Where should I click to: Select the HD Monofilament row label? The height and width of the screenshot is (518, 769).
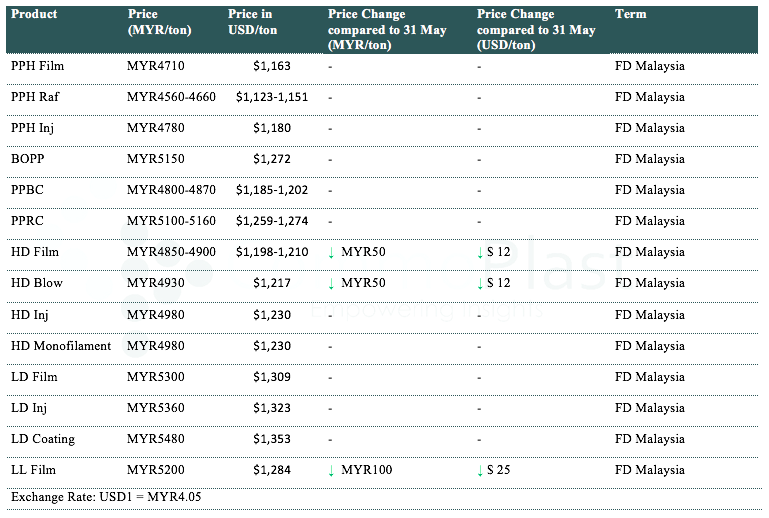pyautogui.click(x=62, y=346)
